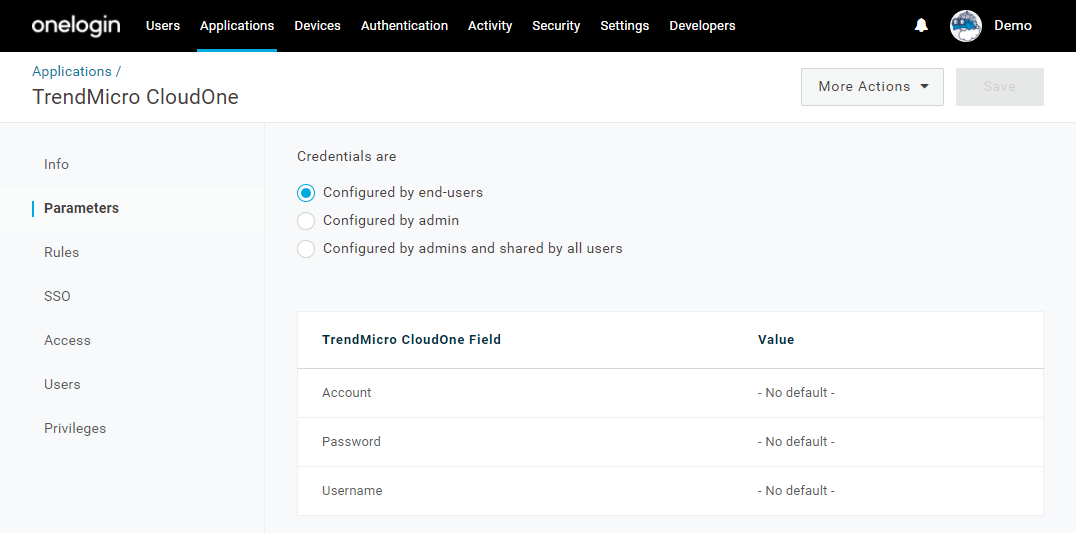Screen dimensions: 1076x533
Task: Open the Account field row
Action: point(670,393)
